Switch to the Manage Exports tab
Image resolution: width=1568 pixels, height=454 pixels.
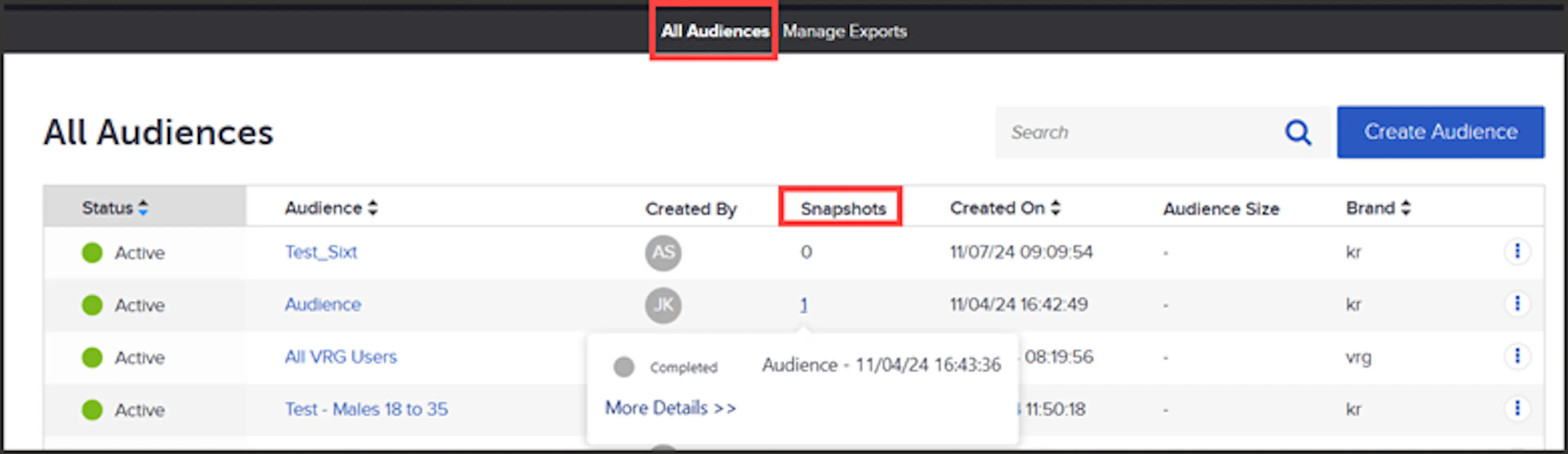pos(844,31)
